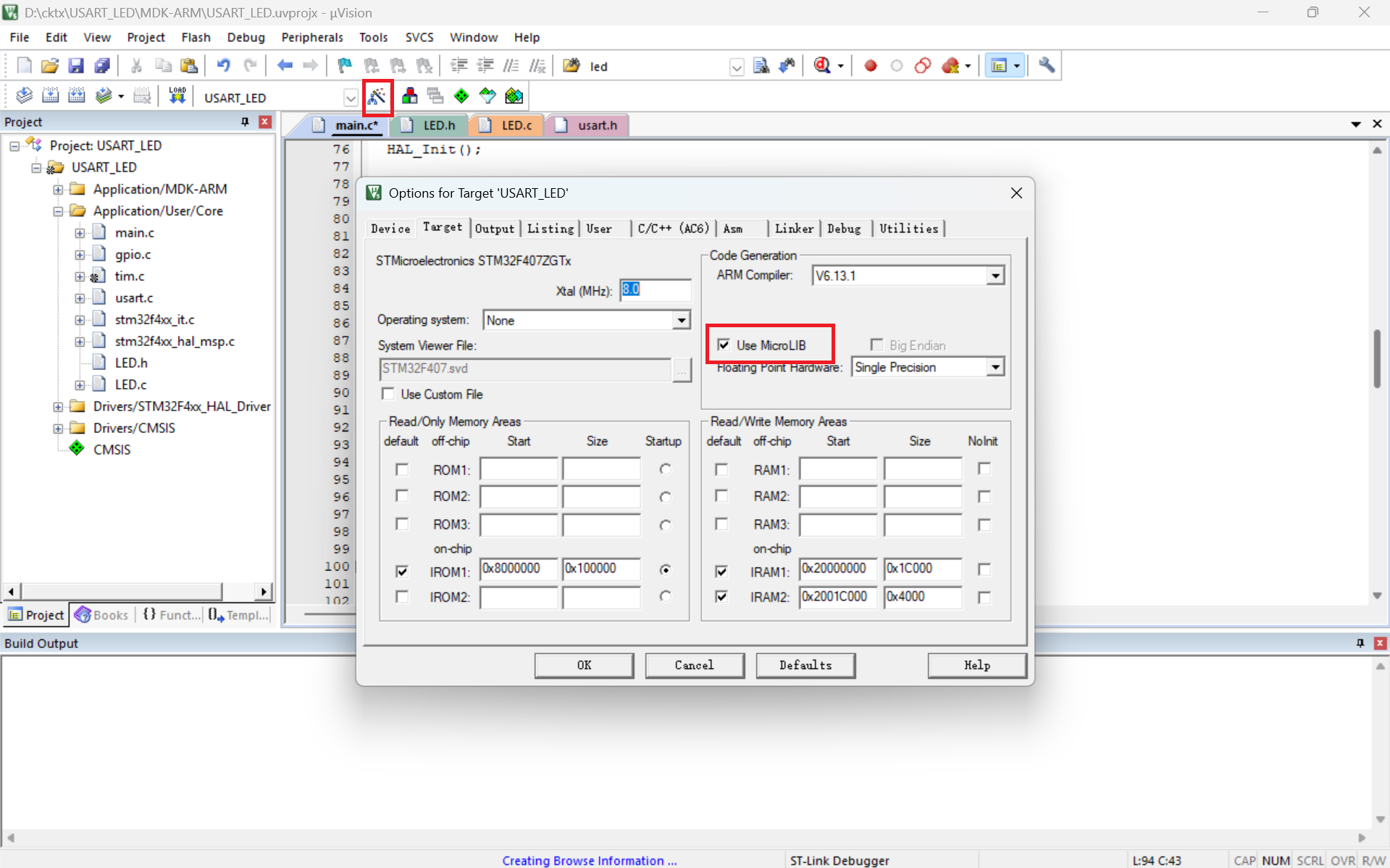Open the Books panel tab
The width and height of the screenshot is (1390, 868).
pyautogui.click(x=102, y=615)
